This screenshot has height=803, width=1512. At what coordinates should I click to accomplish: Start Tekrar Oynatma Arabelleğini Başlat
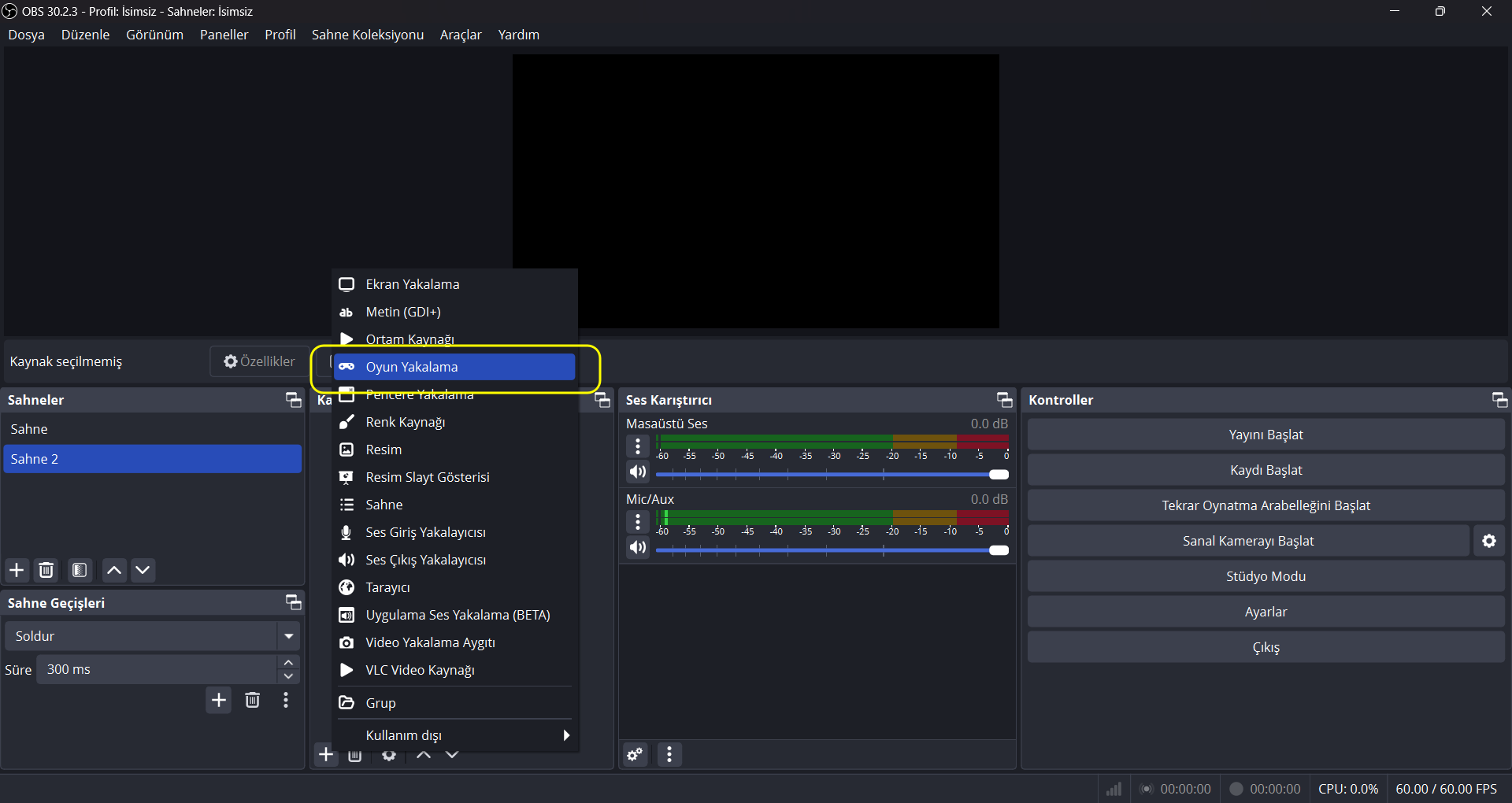1266,505
